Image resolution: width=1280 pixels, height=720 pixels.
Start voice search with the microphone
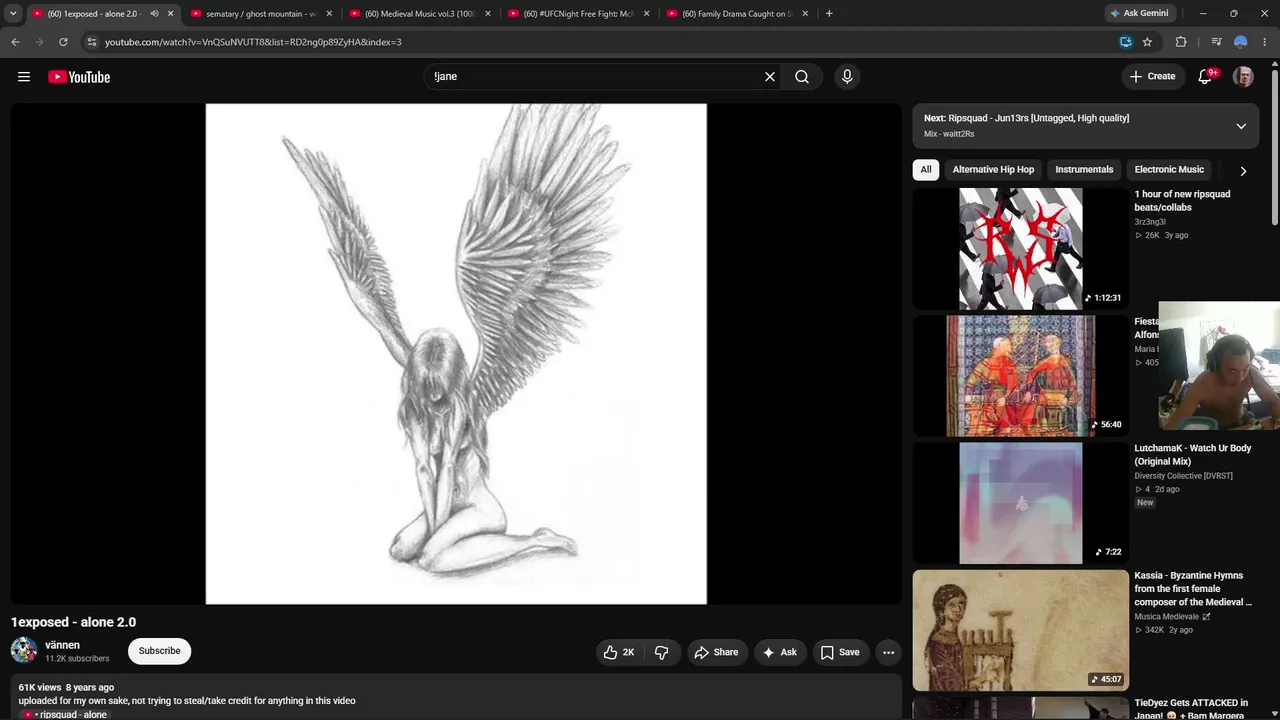847,77
